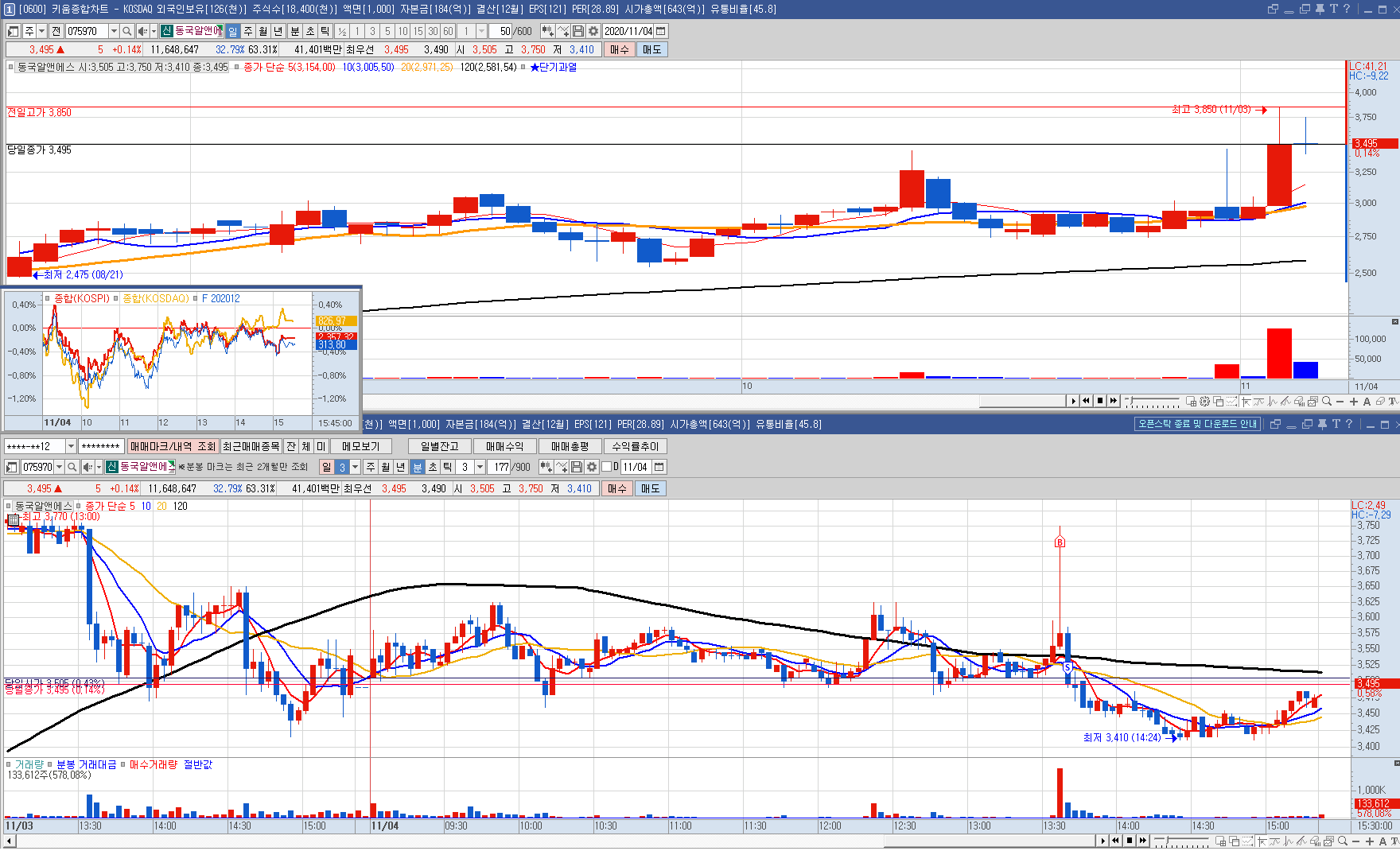Switch upper chart to minute '분' period
This screenshot has width=1400, height=851.
pos(295,31)
